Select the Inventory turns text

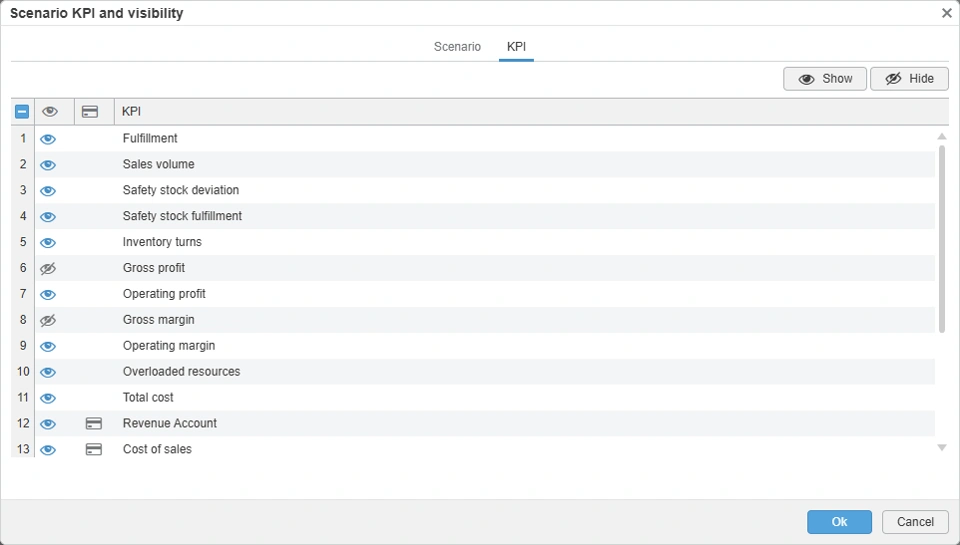(x=162, y=242)
